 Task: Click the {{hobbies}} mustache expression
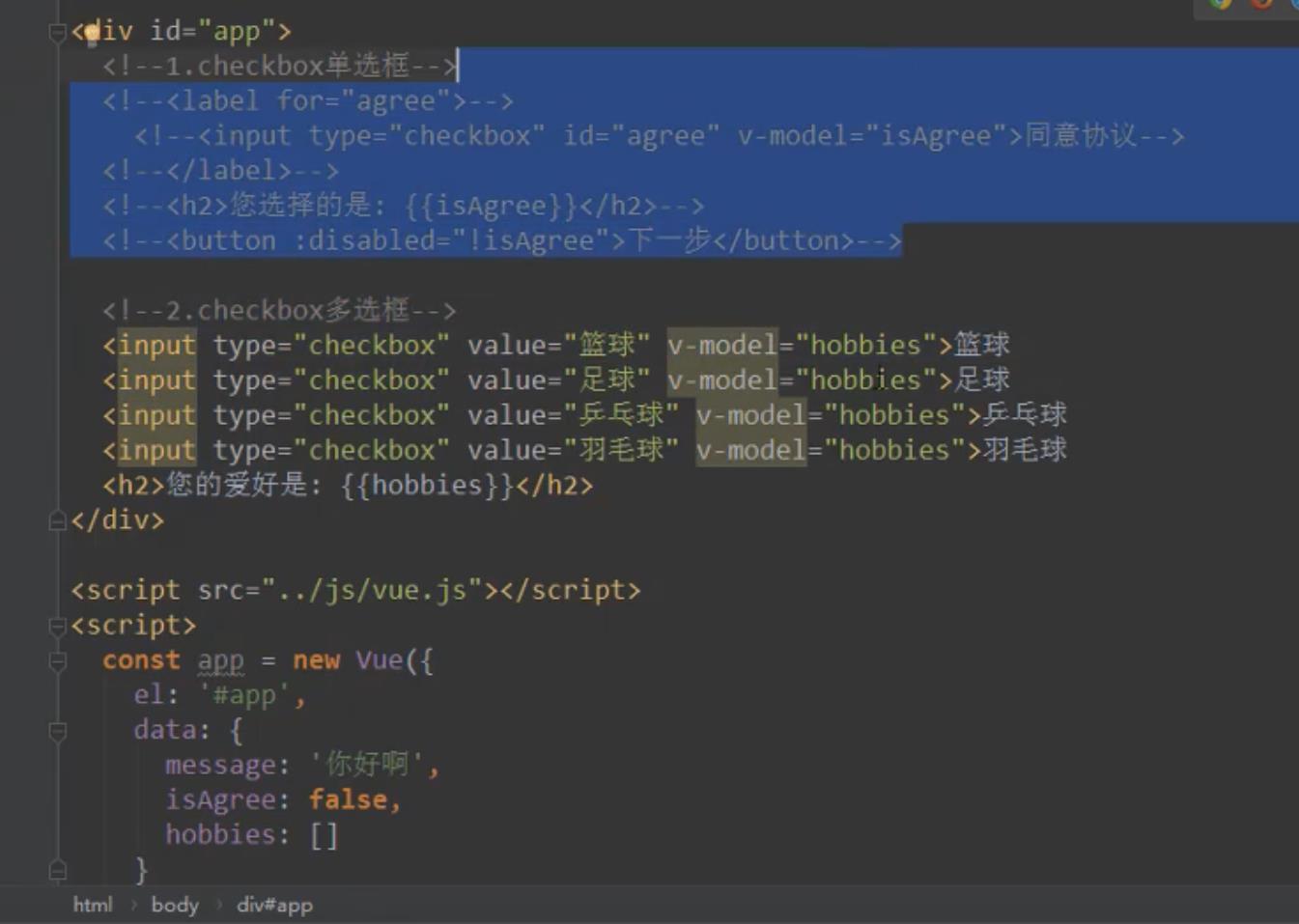428,485
